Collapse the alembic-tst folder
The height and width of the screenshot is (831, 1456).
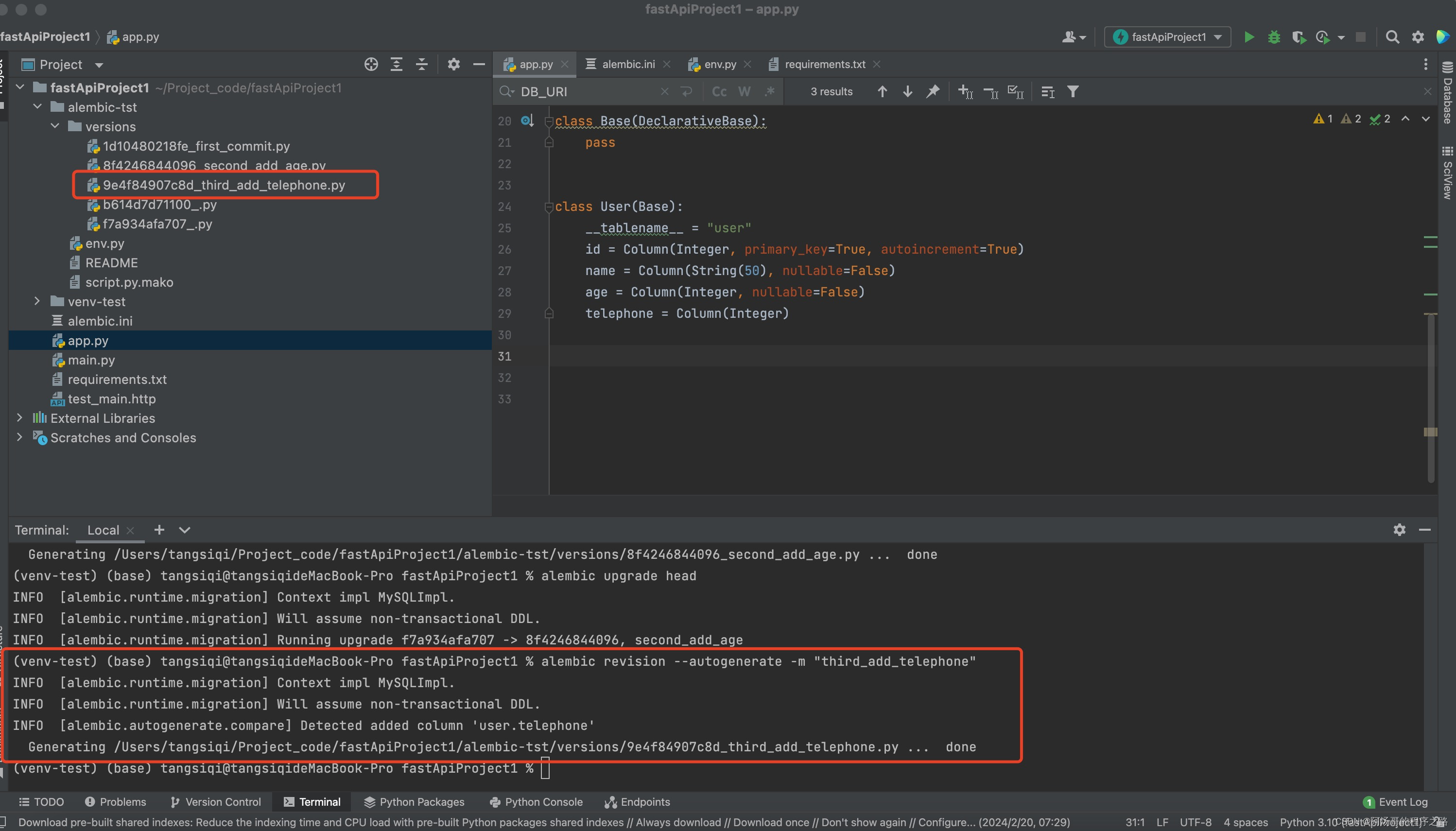coord(38,107)
